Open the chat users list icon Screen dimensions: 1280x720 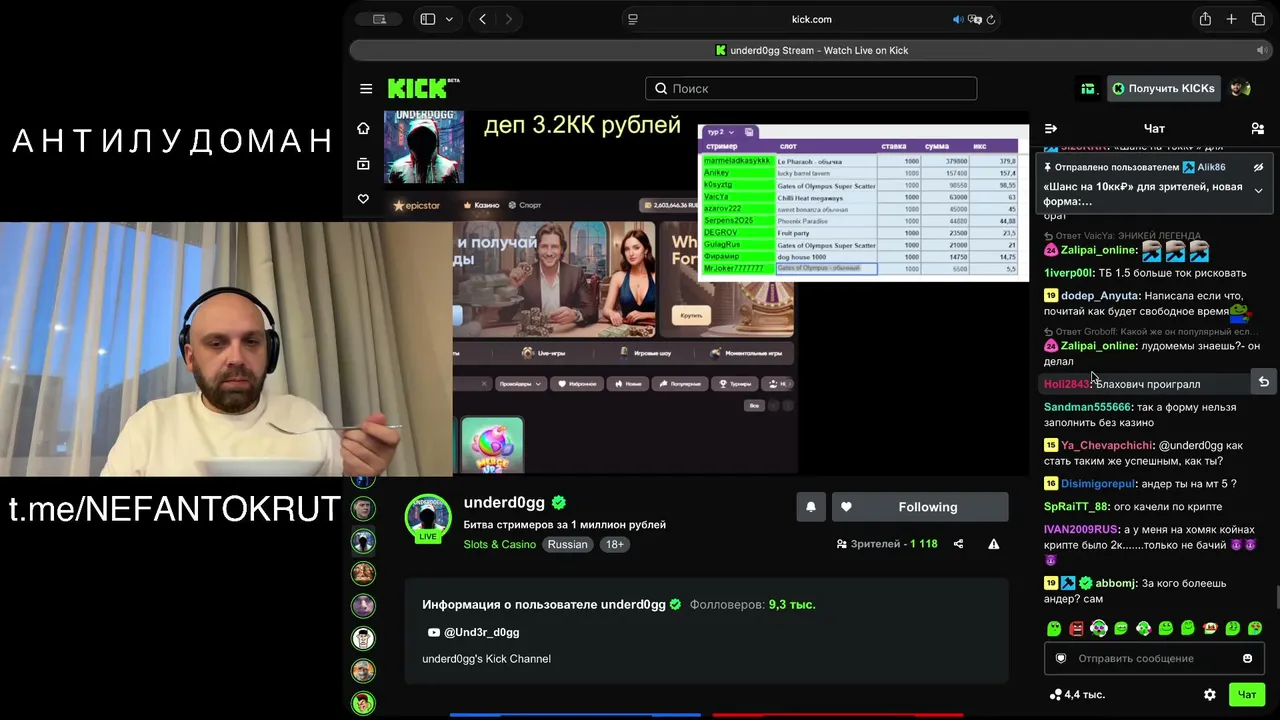[x=1257, y=128]
